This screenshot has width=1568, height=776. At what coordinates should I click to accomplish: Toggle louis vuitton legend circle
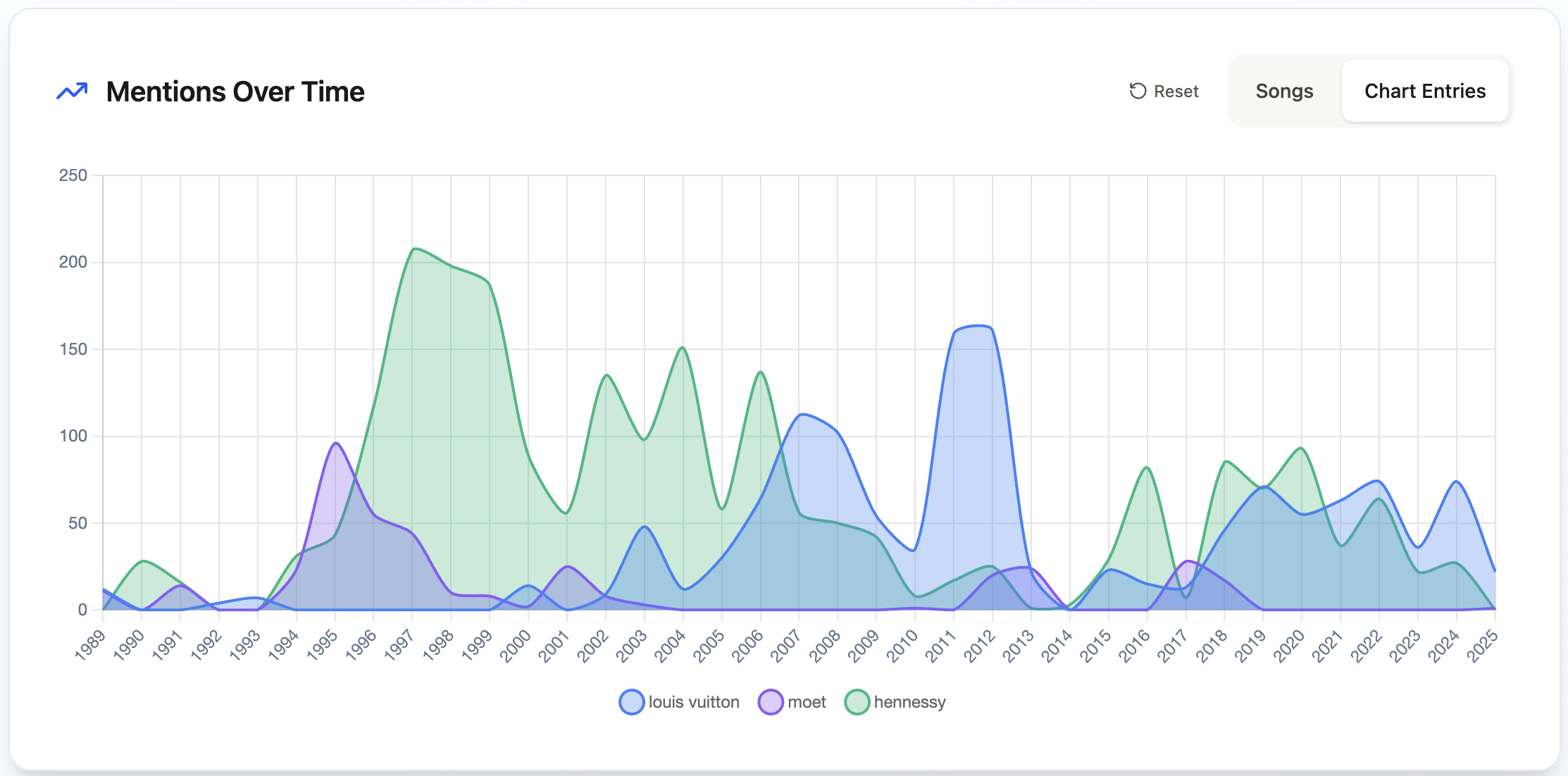(x=631, y=702)
